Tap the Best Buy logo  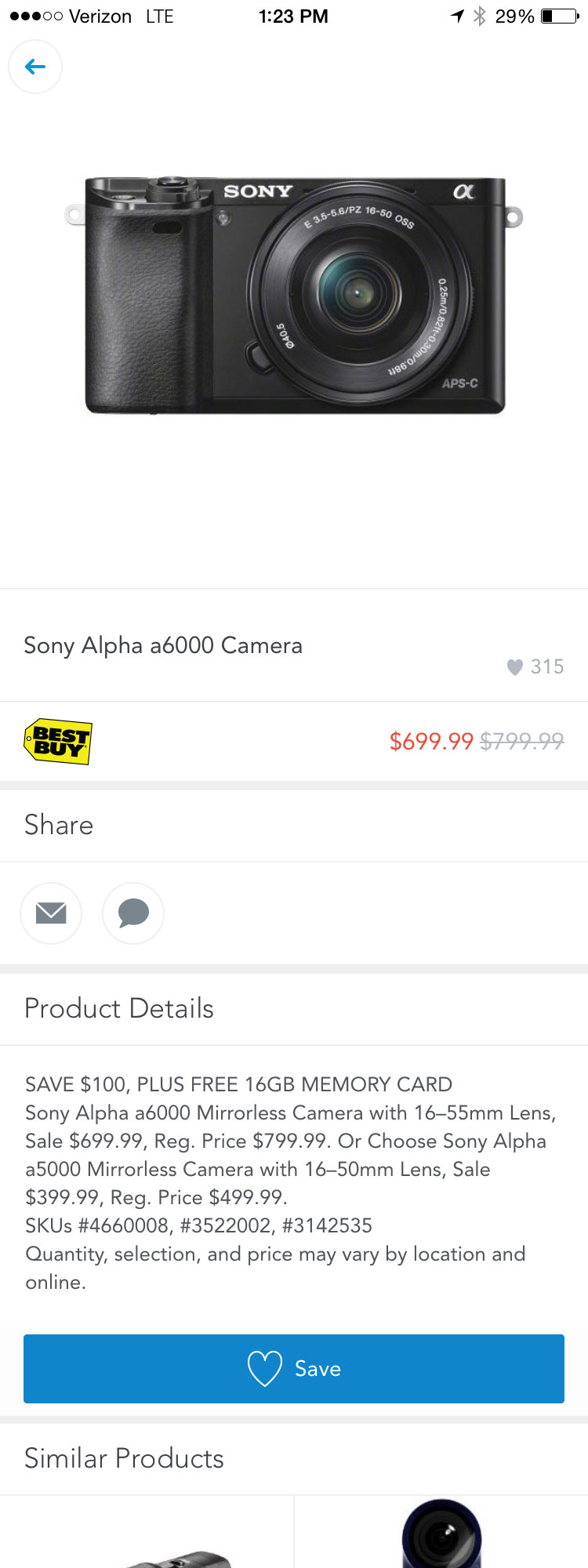click(58, 742)
